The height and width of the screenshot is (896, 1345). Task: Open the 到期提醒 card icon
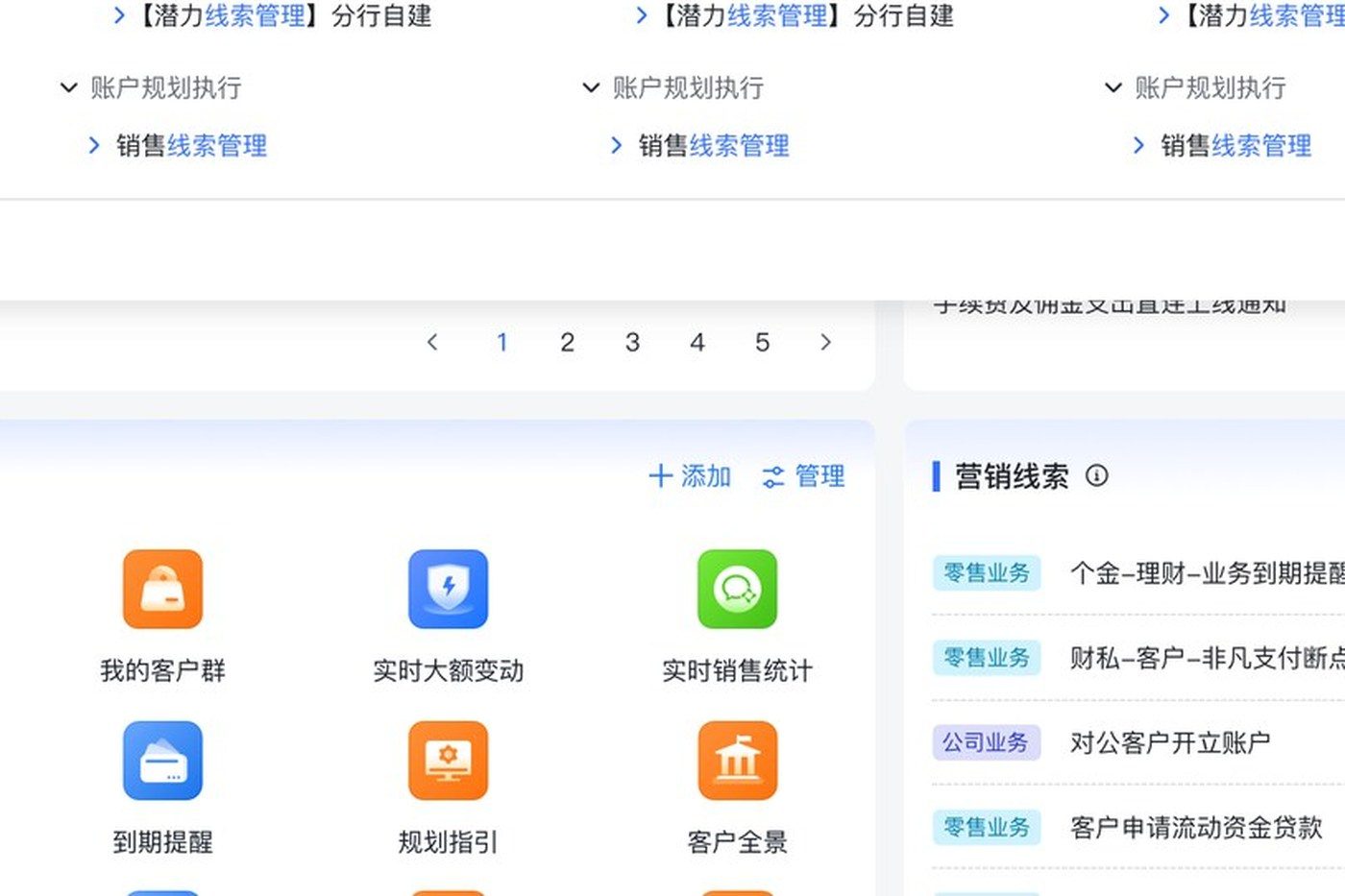pos(162,761)
